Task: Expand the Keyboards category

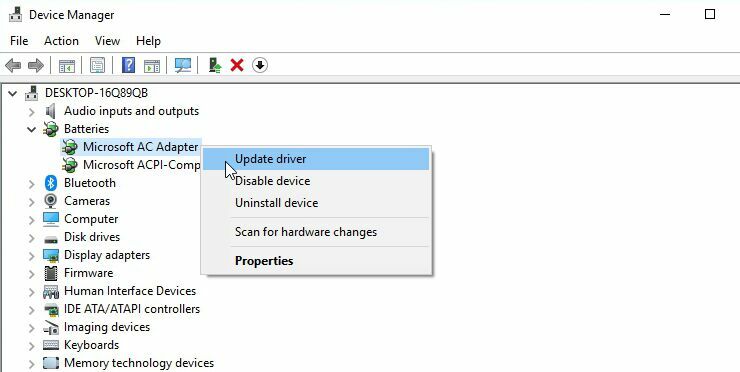Action: [32, 346]
